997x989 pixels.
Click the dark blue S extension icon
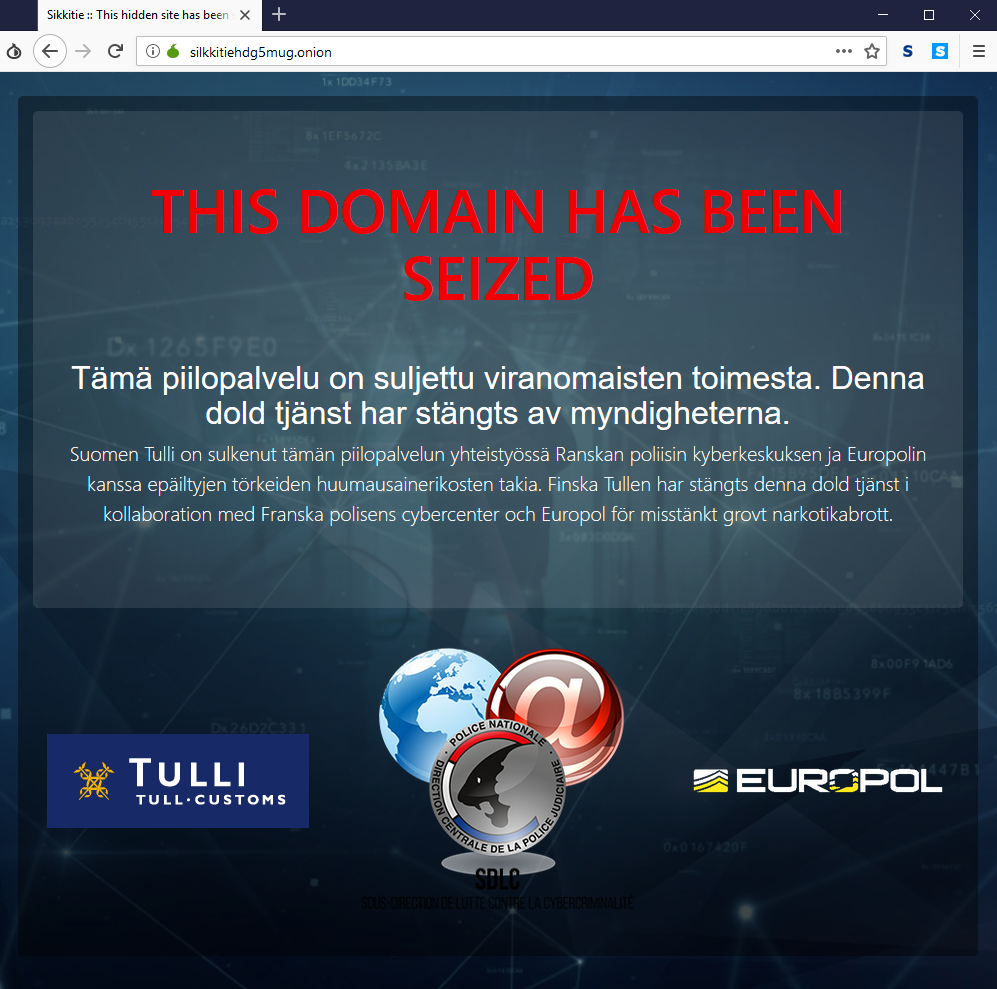pyautogui.click(x=907, y=52)
